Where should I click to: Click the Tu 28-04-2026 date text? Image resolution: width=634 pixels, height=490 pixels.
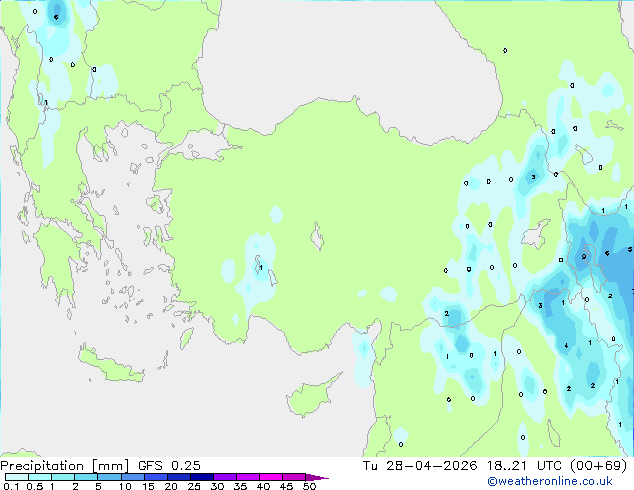point(420,466)
